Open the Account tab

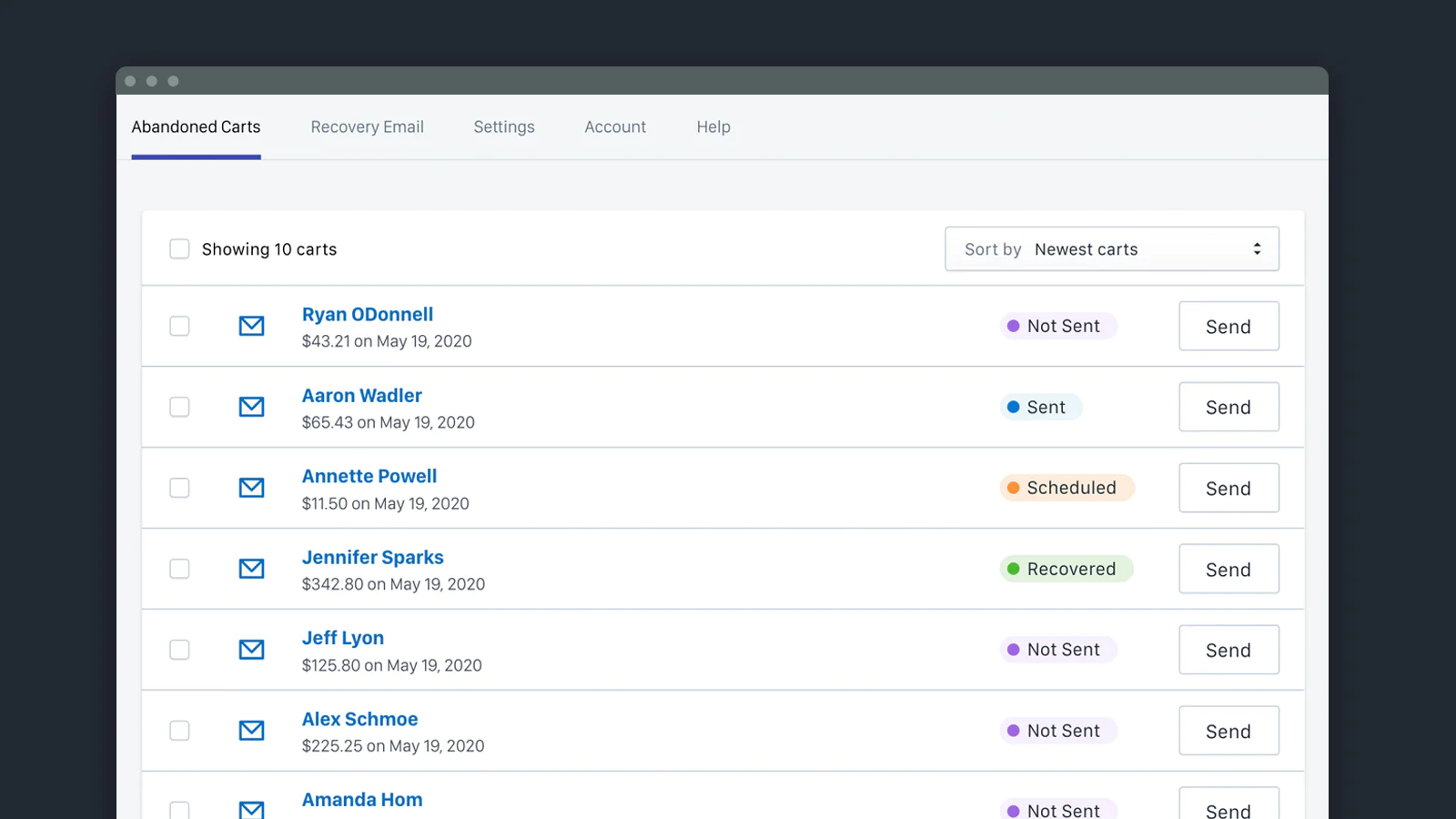click(615, 127)
